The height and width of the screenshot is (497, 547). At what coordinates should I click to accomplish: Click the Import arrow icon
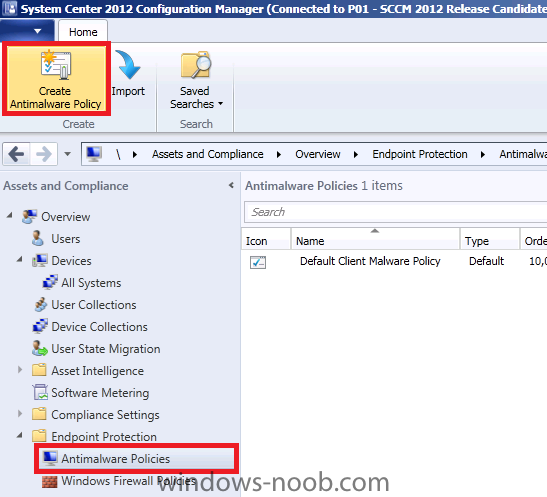click(x=128, y=65)
